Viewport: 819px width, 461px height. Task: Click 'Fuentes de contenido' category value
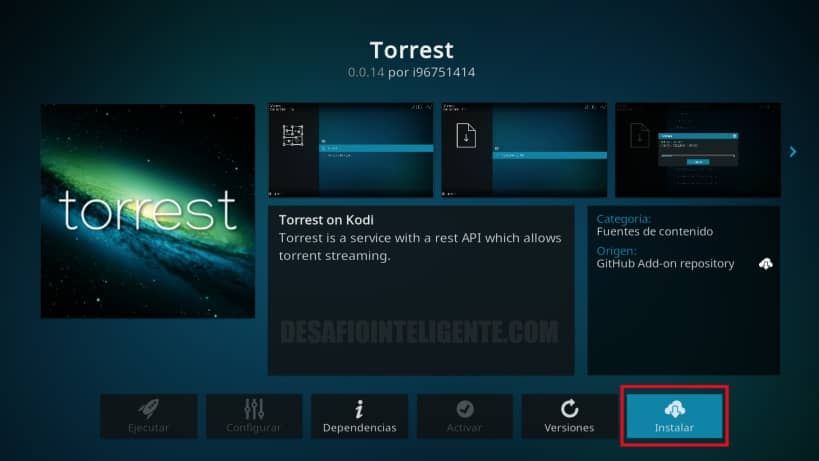point(654,231)
